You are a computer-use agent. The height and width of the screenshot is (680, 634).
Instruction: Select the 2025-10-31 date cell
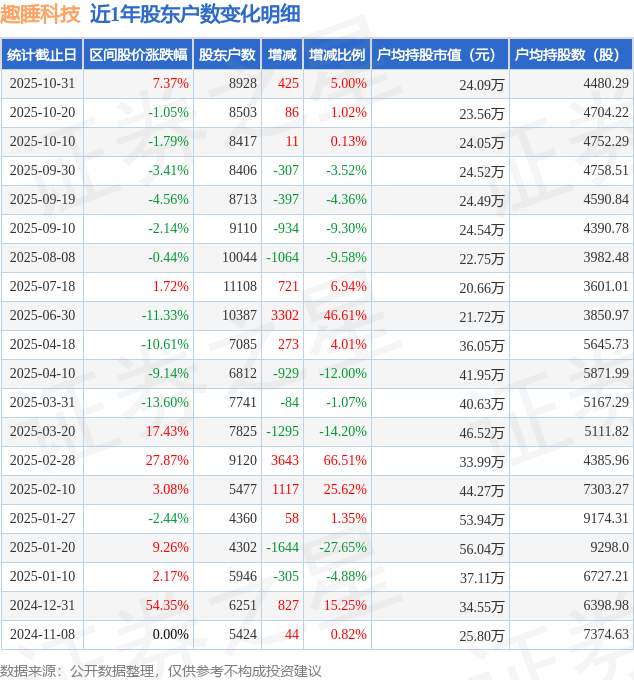42,84
